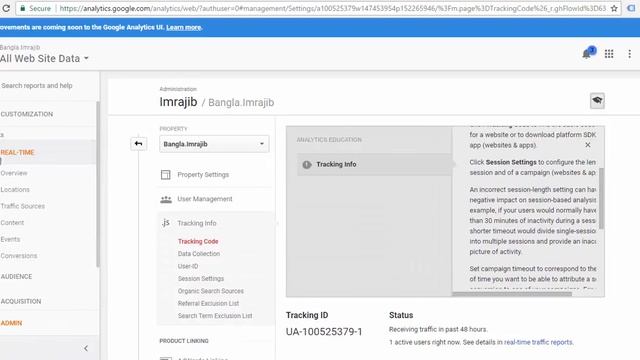
Task: Click the Analytics Education graduation cap icon
Action: [597, 100]
